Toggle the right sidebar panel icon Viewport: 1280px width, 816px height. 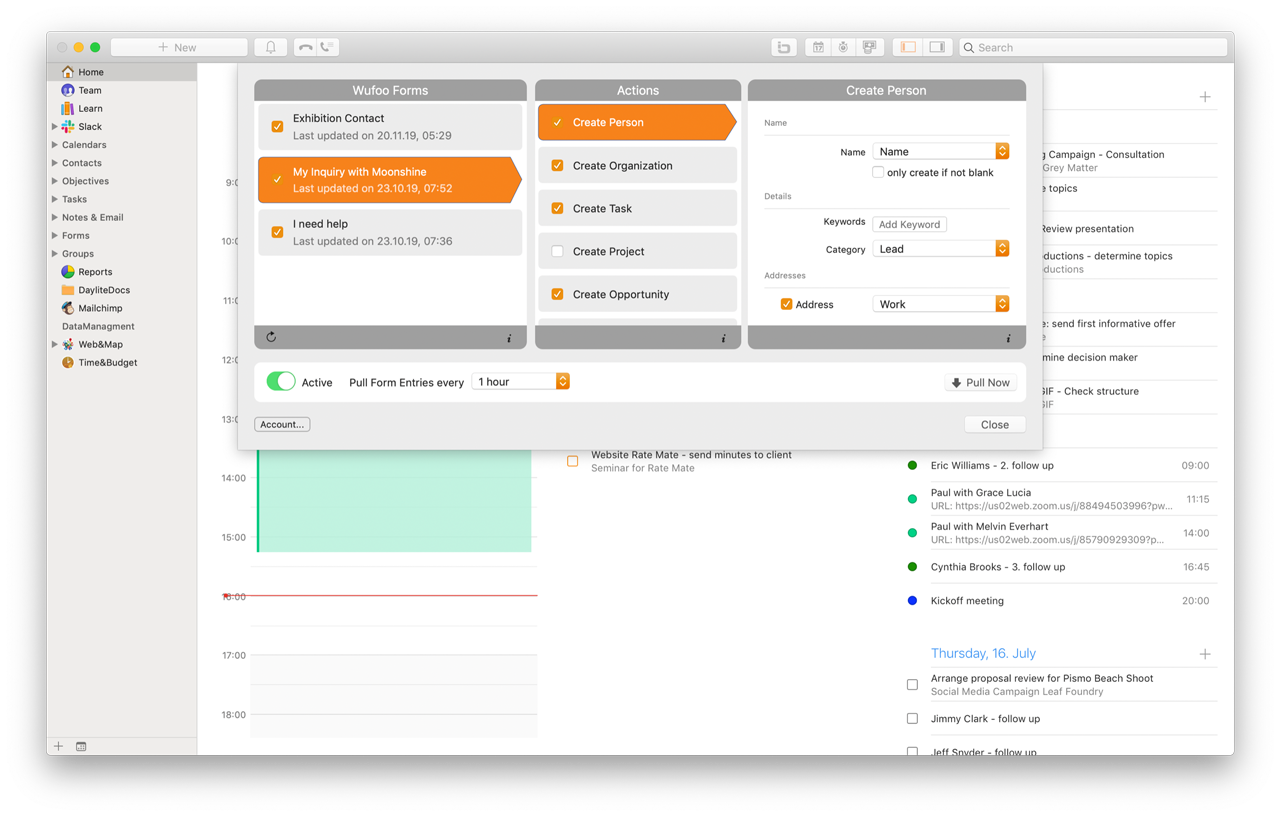937,47
